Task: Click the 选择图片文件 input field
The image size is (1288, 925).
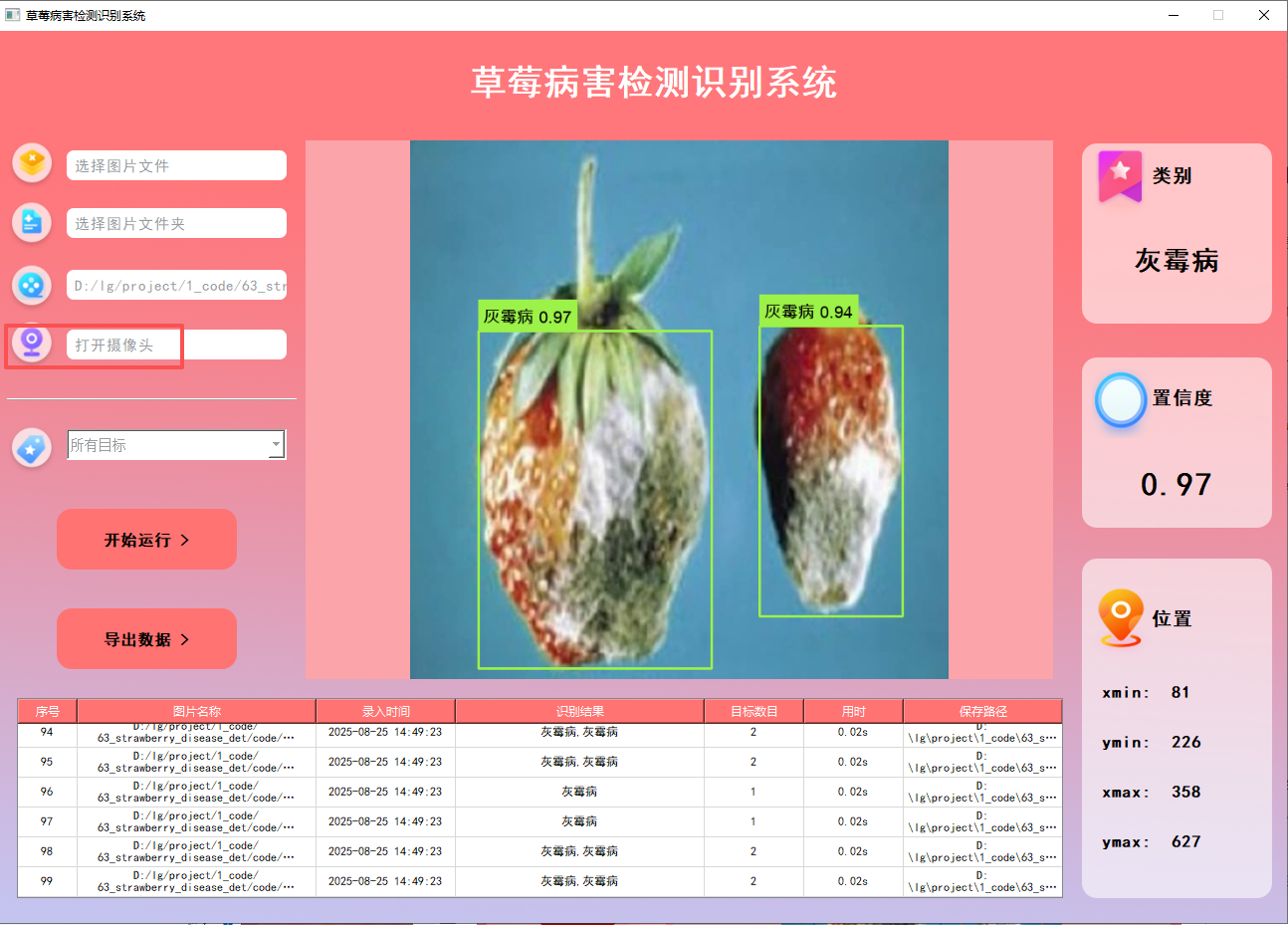Action: click(x=176, y=164)
